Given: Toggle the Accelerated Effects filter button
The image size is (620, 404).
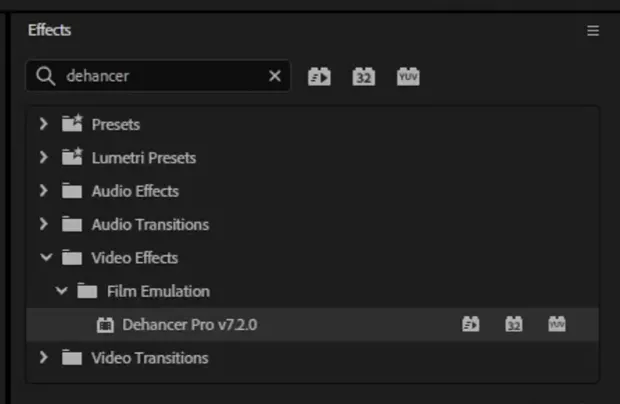Looking at the screenshot, I should 319,76.
